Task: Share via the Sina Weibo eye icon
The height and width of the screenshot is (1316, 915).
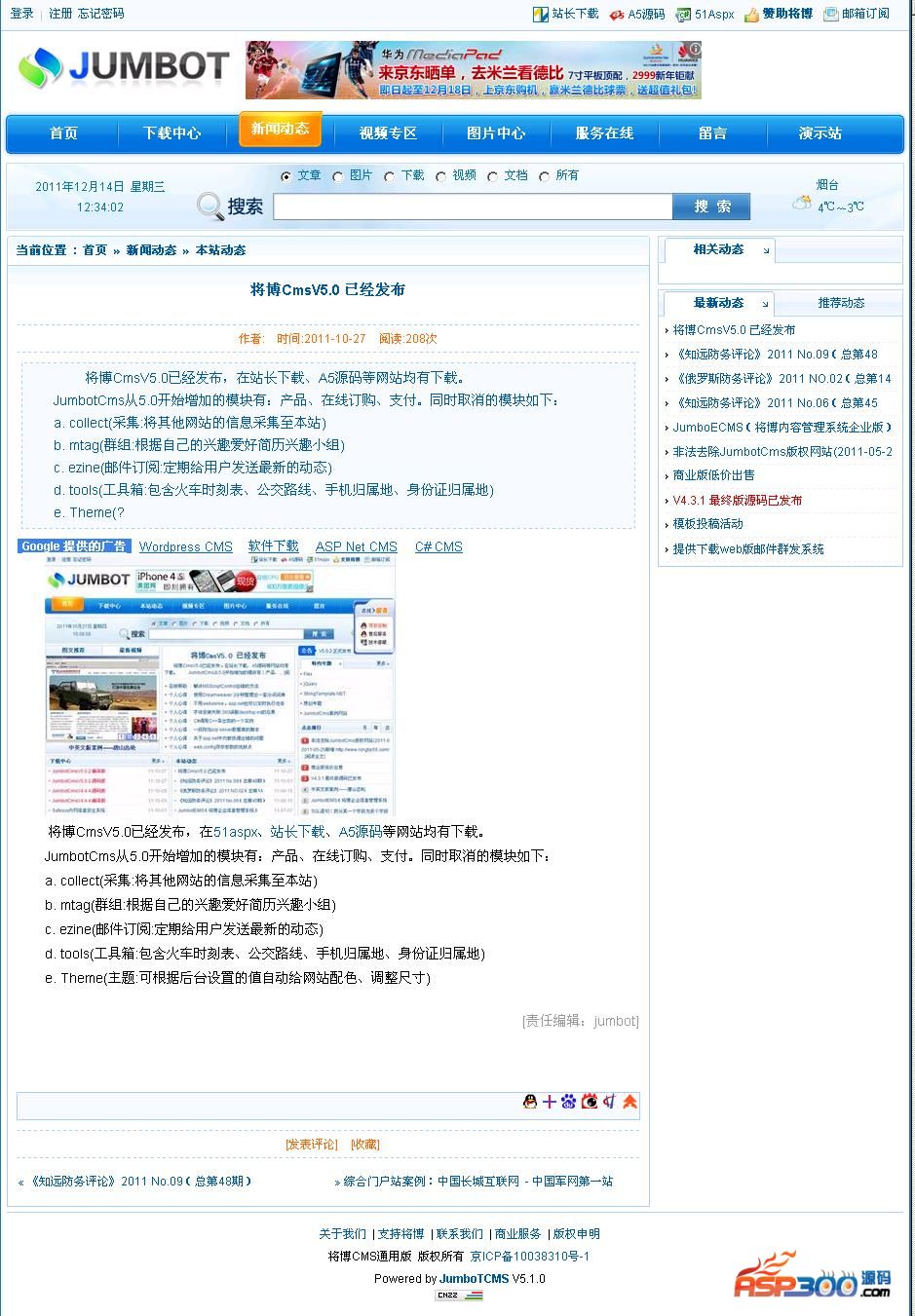Action: tap(590, 1102)
